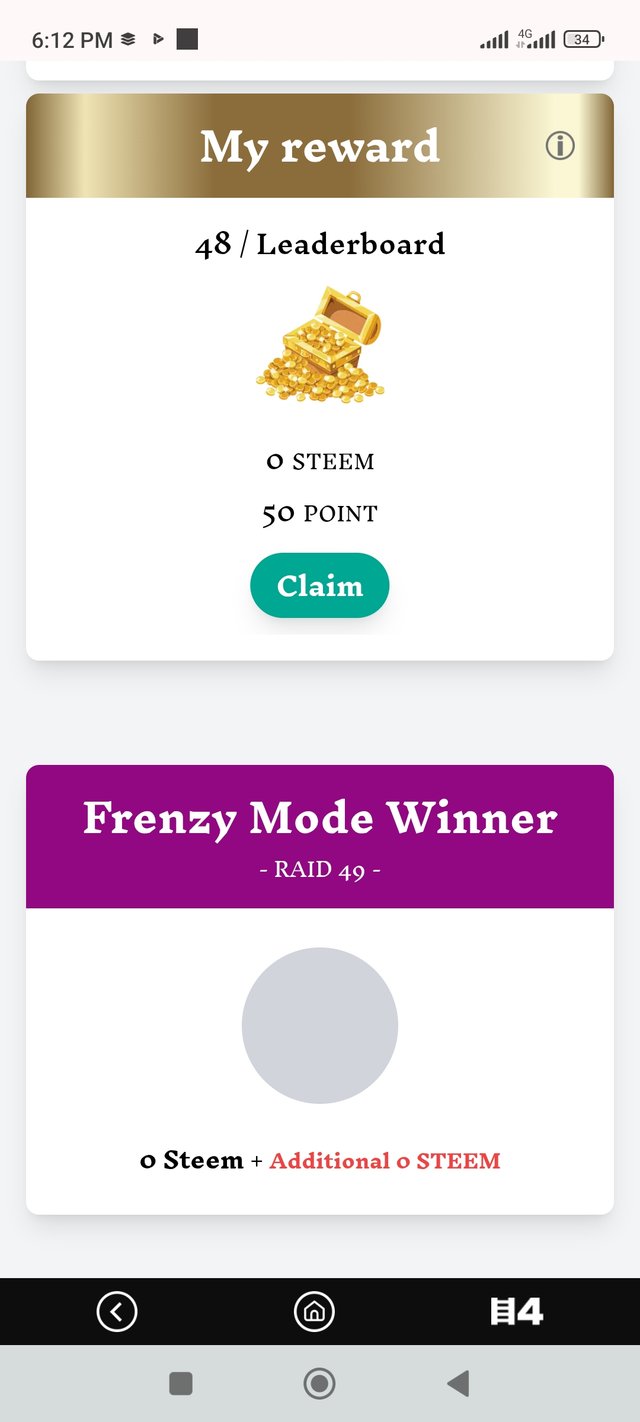This screenshot has height=1422, width=640.
Task: Click the gold treasure chest image
Action: click(x=320, y=343)
